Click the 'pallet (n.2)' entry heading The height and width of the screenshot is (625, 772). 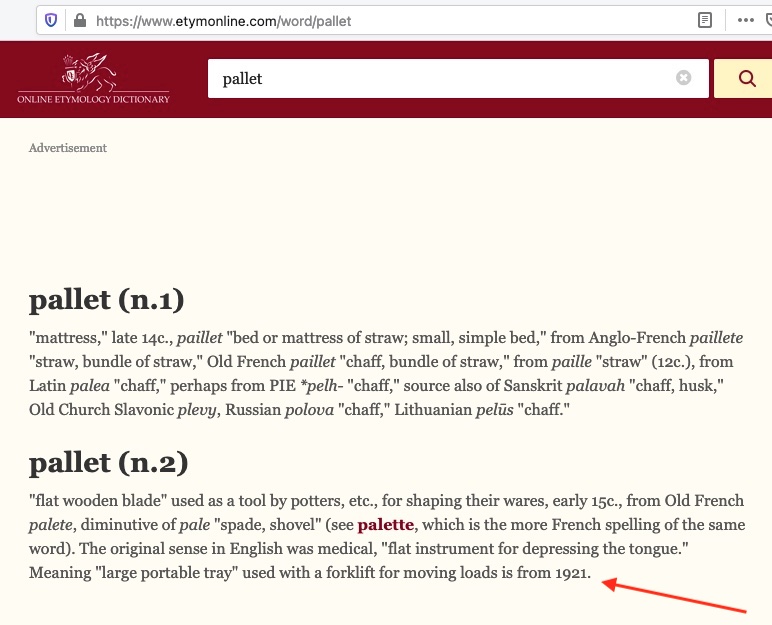click(109, 463)
